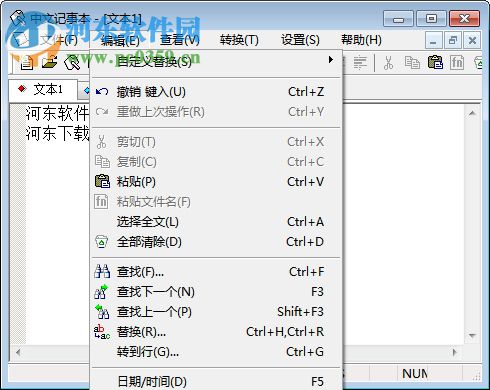Open the 编辑(E) menu
This screenshot has height=390, width=490.
pyautogui.click(x=120, y=40)
